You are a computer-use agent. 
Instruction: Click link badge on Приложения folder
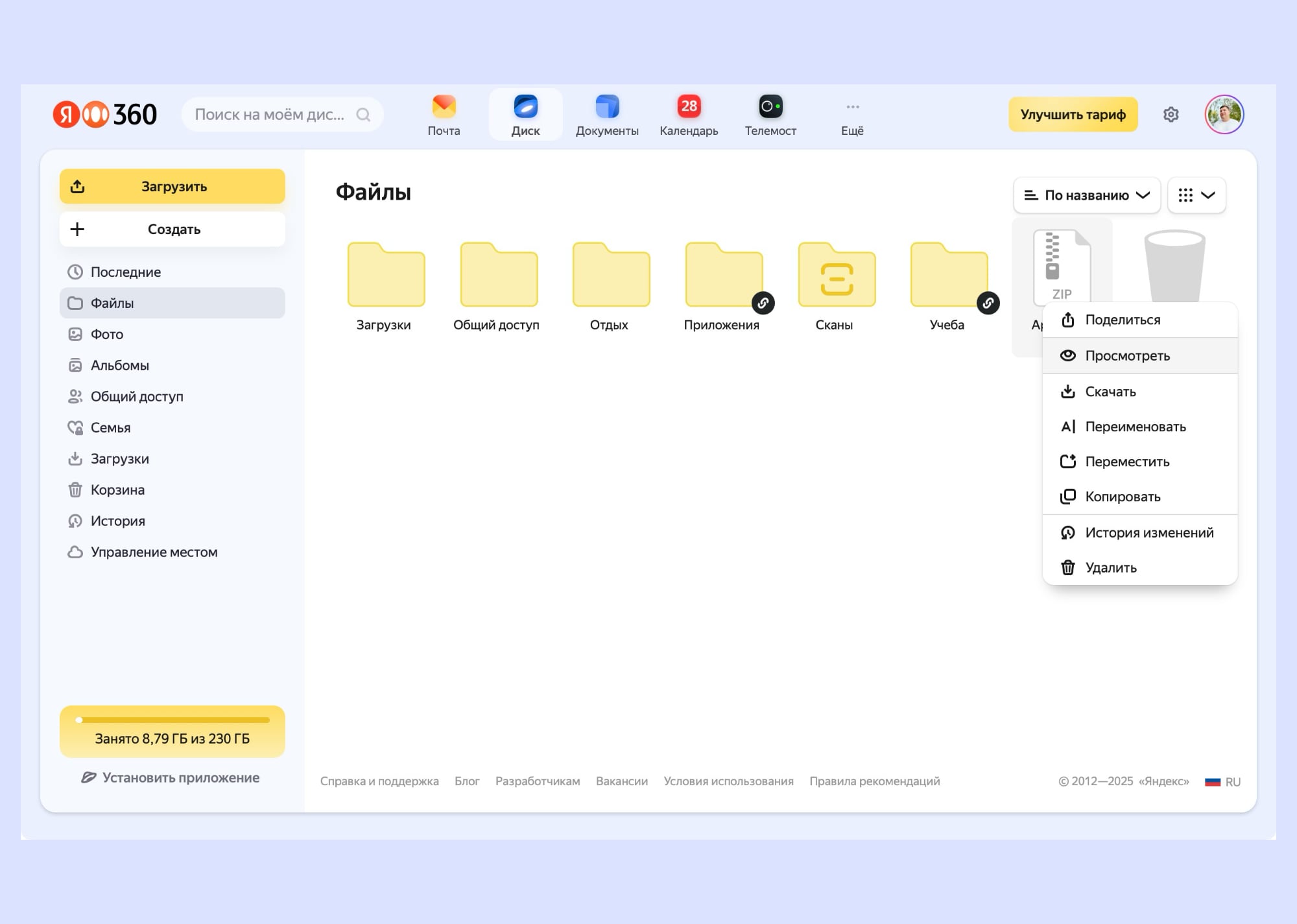point(763,303)
